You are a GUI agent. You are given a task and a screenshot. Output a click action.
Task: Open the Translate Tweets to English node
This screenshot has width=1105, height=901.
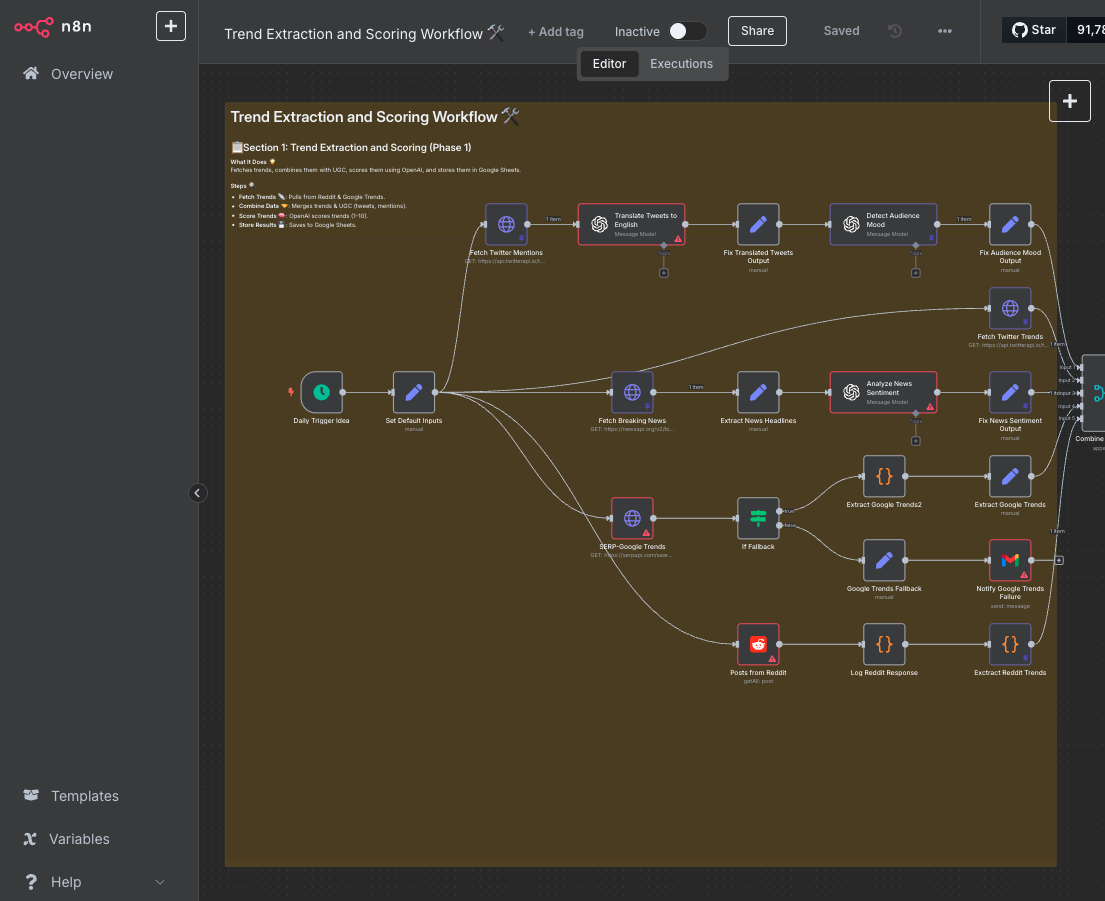click(x=631, y=225)
